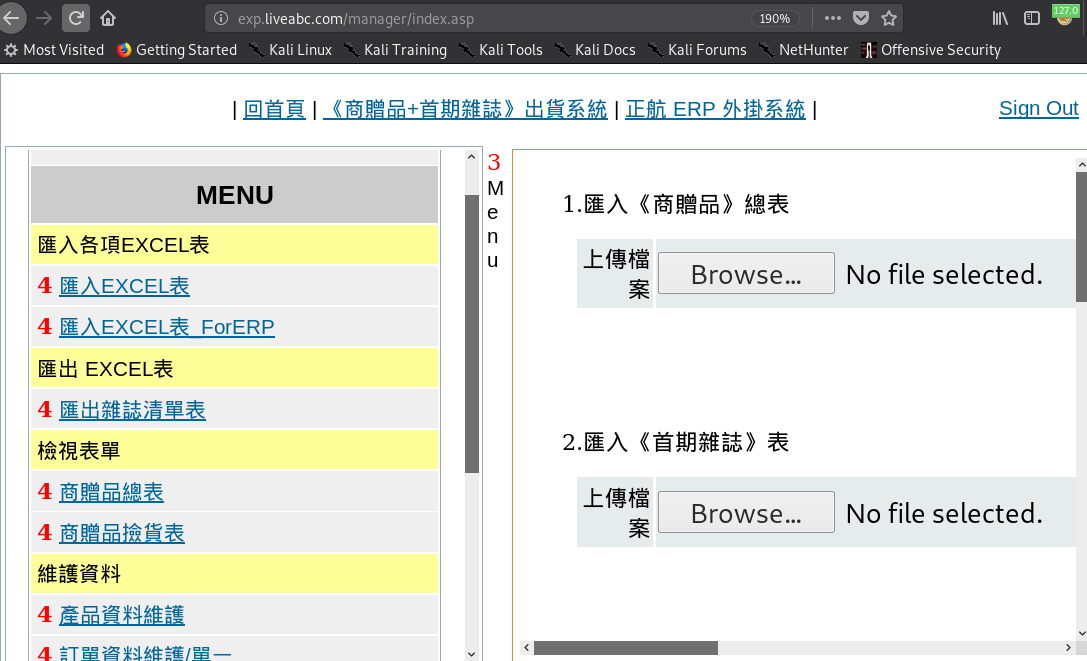The image size is (1087, 661).
Task: Click the 2.匯入《首期雜誌》表 heading
Action: coord(676,443)
